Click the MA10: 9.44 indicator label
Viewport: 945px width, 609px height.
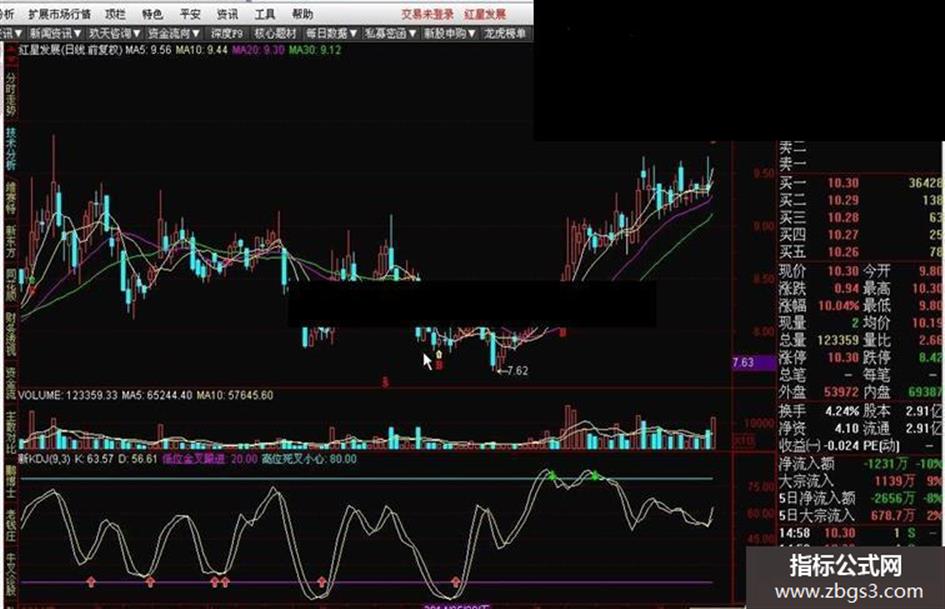tap(202, 50)
